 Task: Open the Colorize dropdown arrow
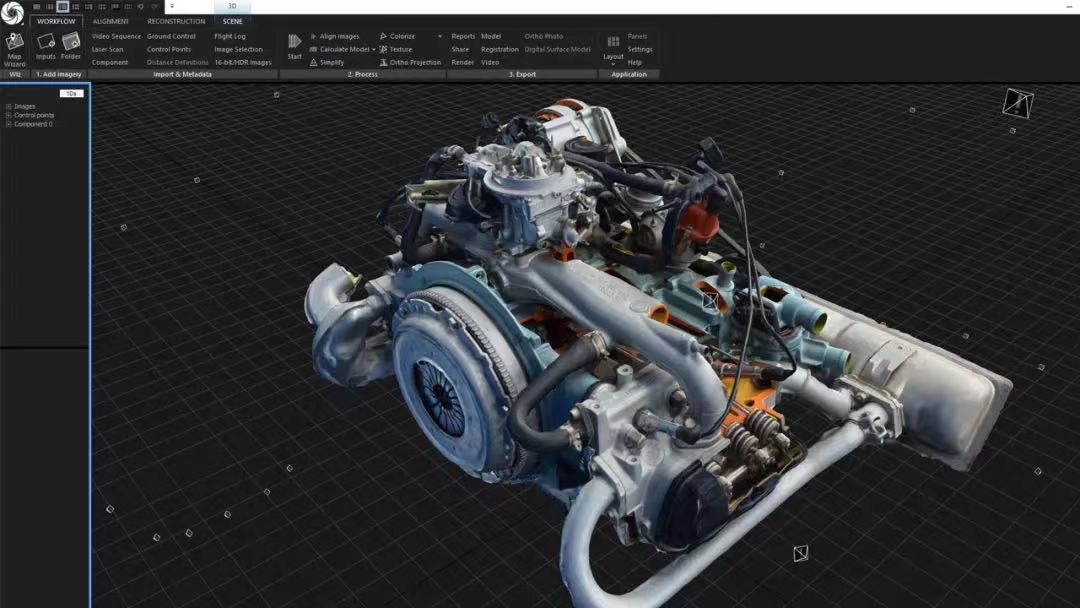[x=439, y=37]
